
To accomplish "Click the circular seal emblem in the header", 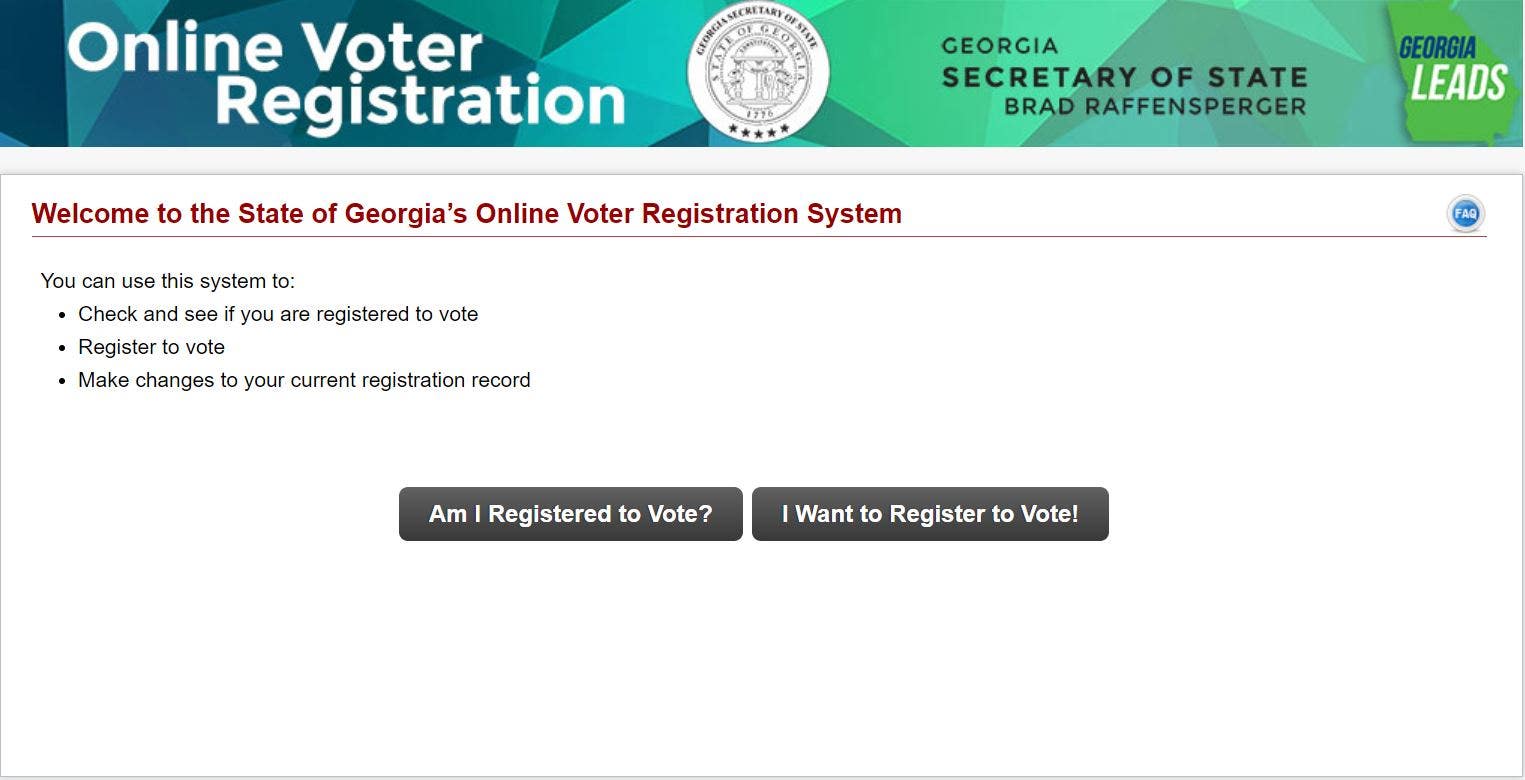I will (x=757, y=70).
